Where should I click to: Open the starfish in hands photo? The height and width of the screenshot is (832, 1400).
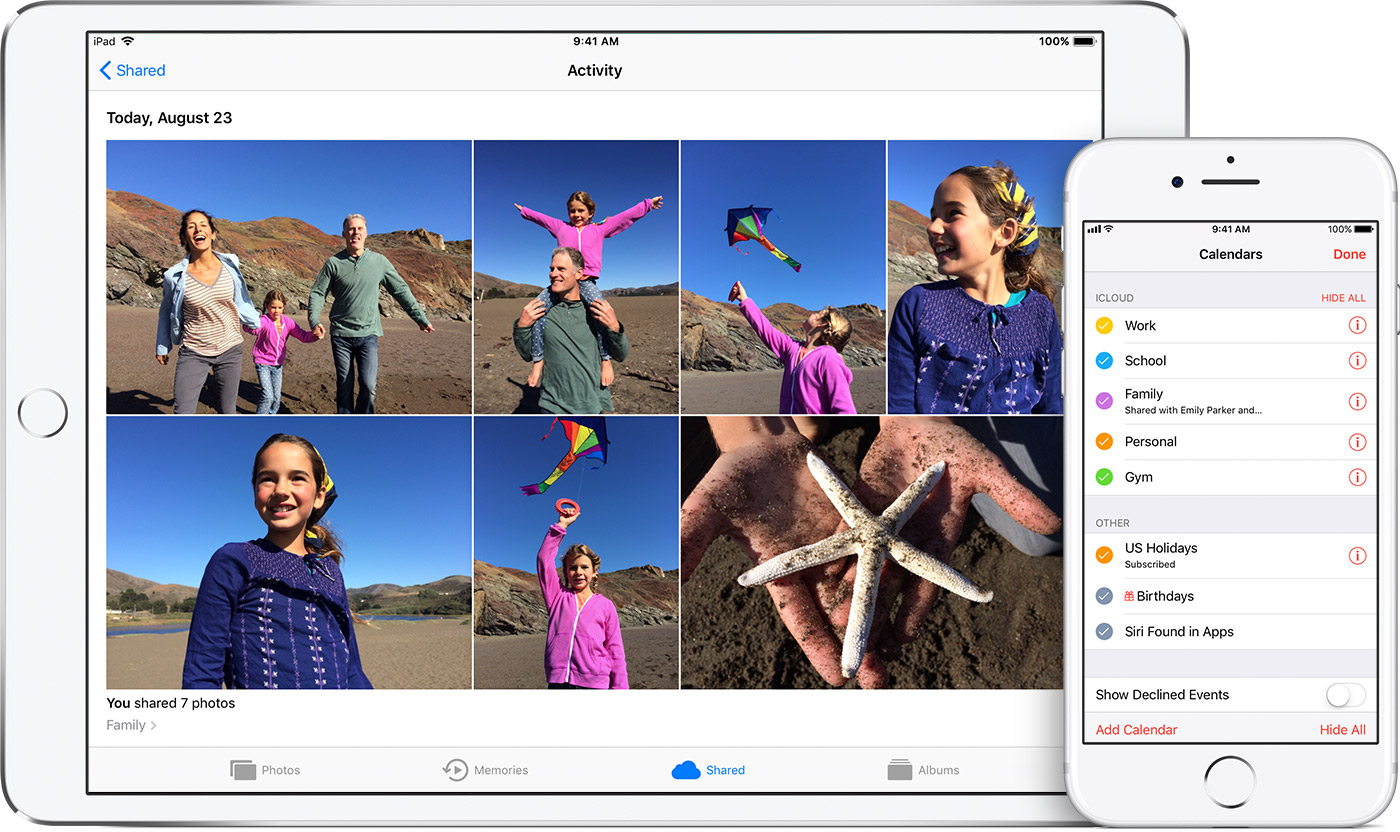872,553
